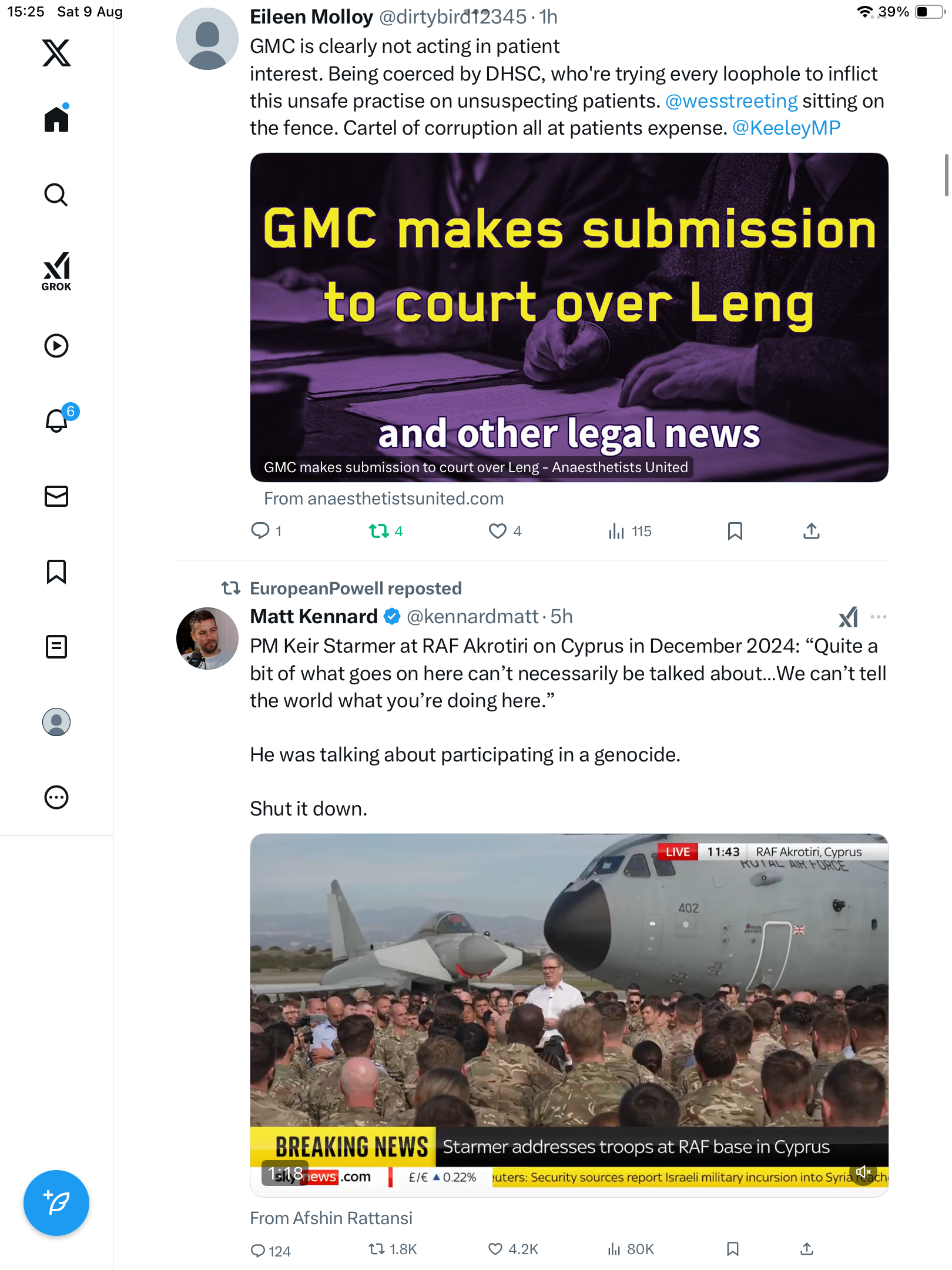Open your profile from the sidebar

(56, 722)
